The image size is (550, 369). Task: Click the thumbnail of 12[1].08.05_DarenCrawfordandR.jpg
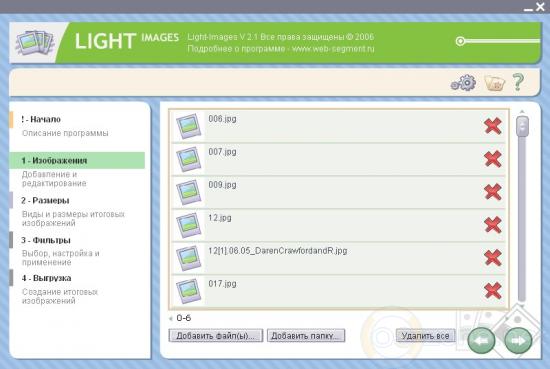[189, 258]
